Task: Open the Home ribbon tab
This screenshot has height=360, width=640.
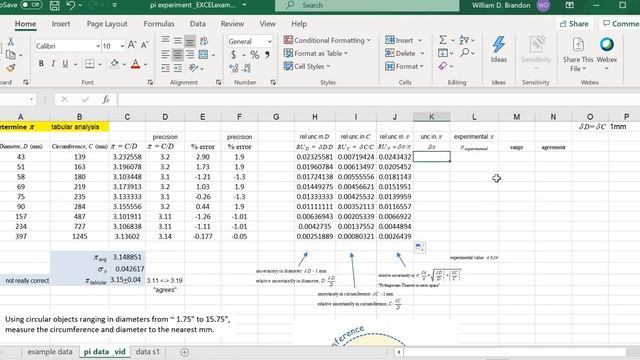Action: (25, 24)
